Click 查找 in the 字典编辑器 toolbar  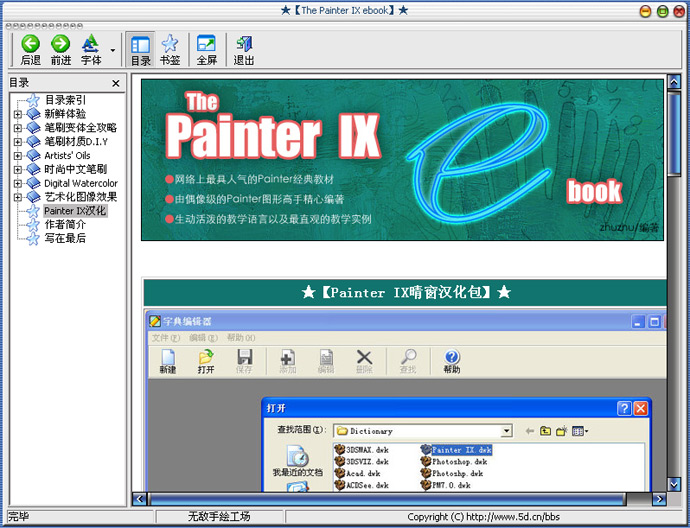click(x=408, y=362)
